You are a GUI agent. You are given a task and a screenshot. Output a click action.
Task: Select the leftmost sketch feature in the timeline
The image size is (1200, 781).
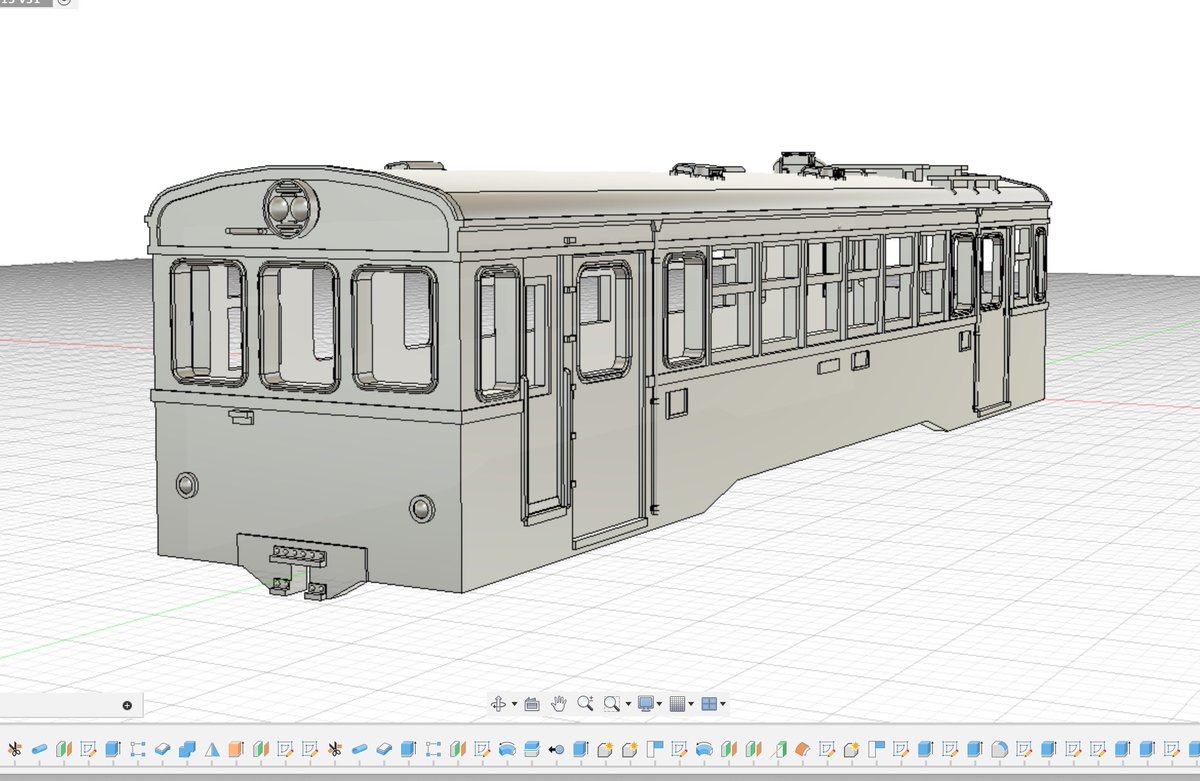tap(88, 749)
